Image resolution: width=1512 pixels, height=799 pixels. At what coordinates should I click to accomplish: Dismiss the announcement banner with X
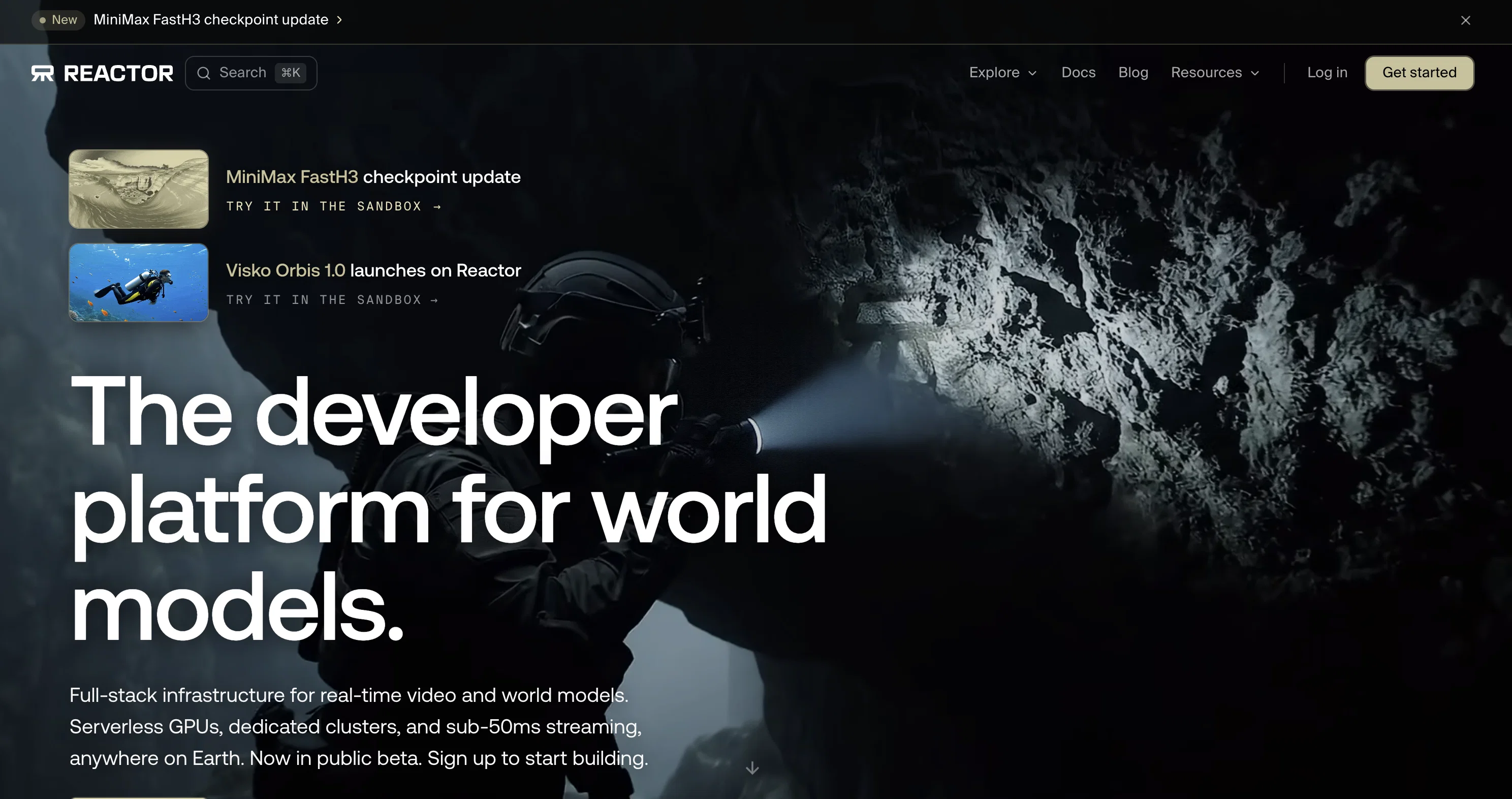tap(1465, 20)
